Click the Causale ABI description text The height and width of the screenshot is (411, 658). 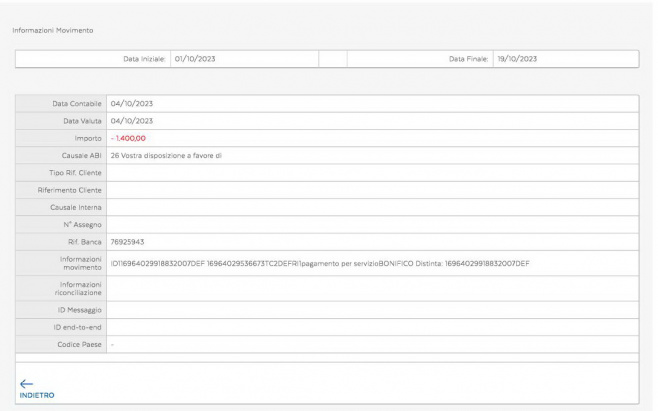click(x=171, y=155)
